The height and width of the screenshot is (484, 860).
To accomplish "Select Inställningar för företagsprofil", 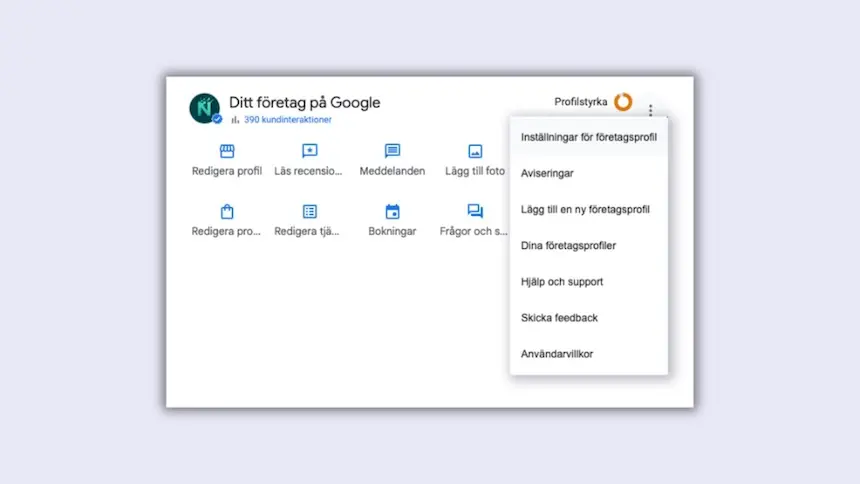I will (x=589, y=137).
